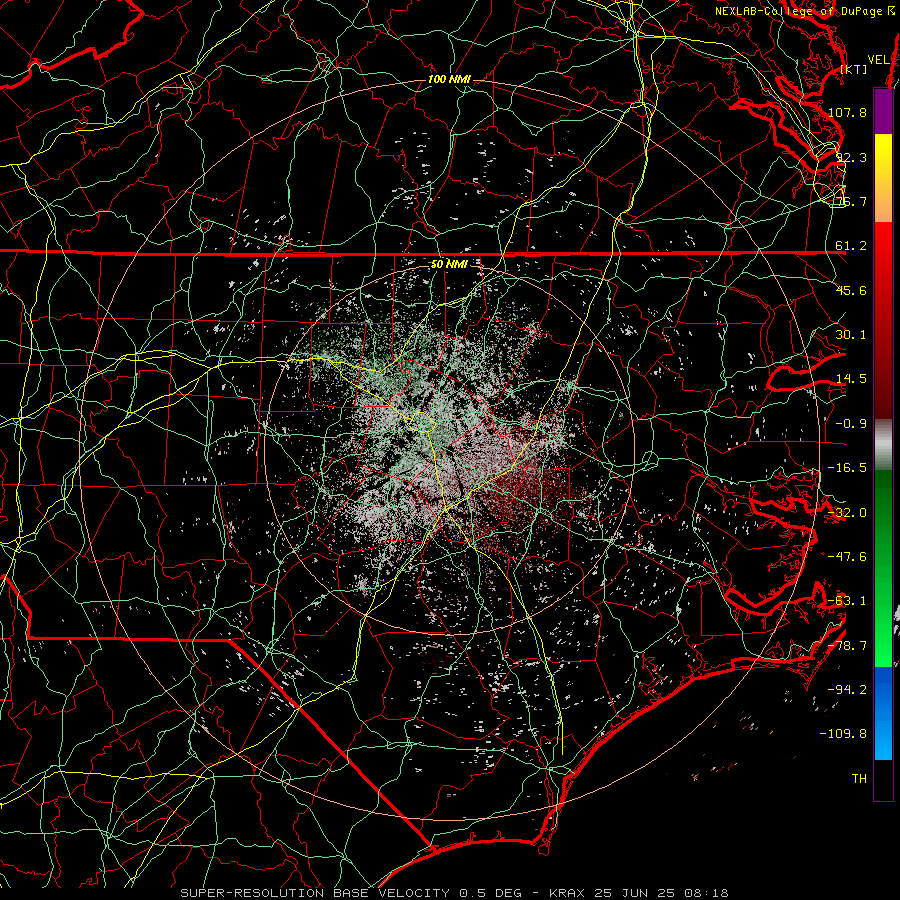The image size is (900, 900).
Task: Click the -94.2 velocity scale value
Action: pyautogui.click(x=847, y=690)
